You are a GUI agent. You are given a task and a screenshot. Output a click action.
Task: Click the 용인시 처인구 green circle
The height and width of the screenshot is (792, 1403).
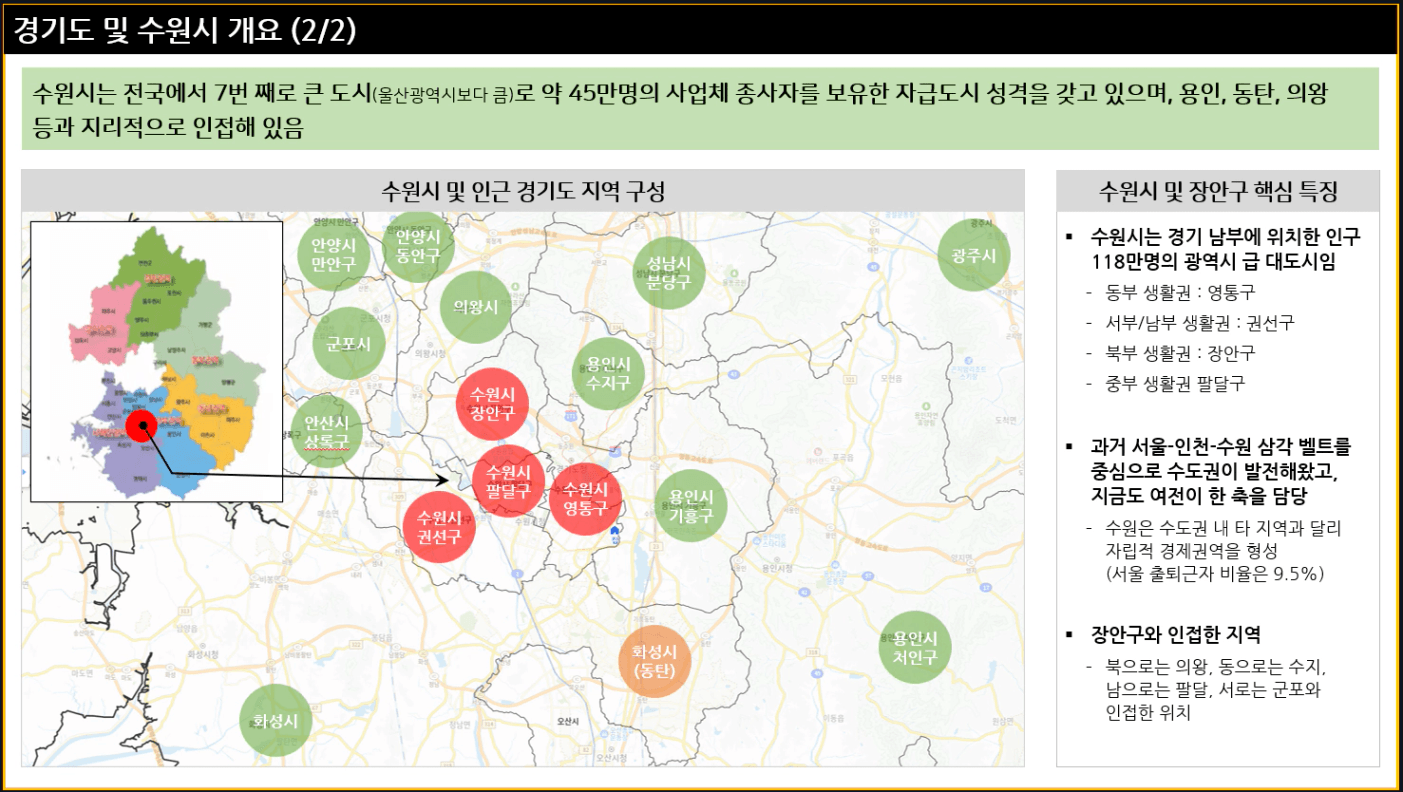(x=915, y=647)
